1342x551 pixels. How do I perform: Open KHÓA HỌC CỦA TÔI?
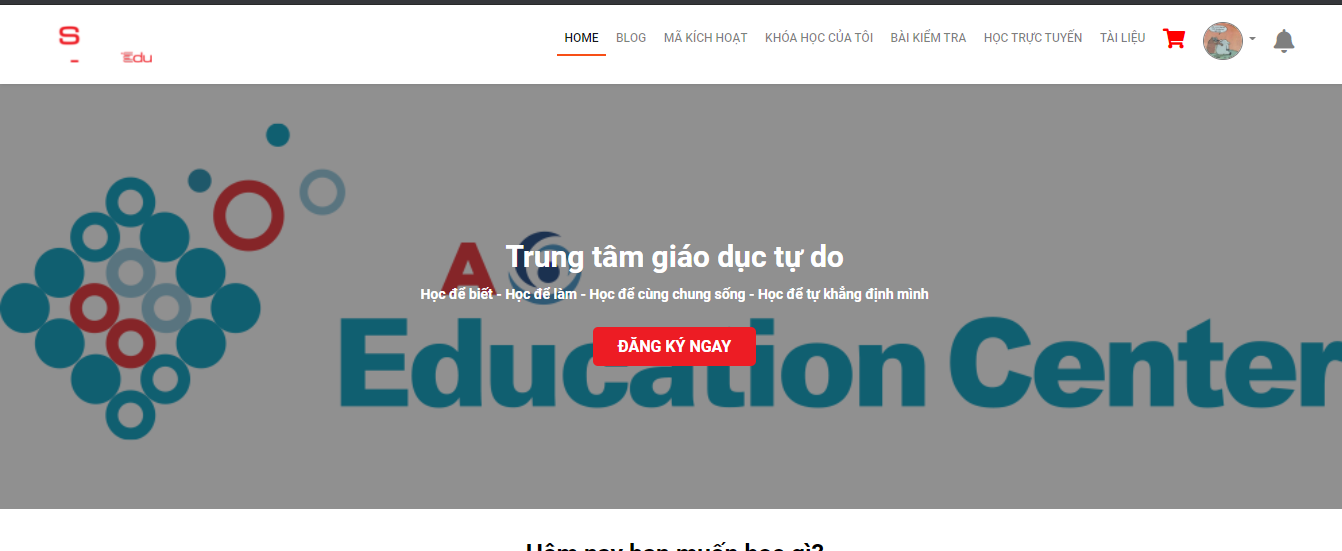819,38
